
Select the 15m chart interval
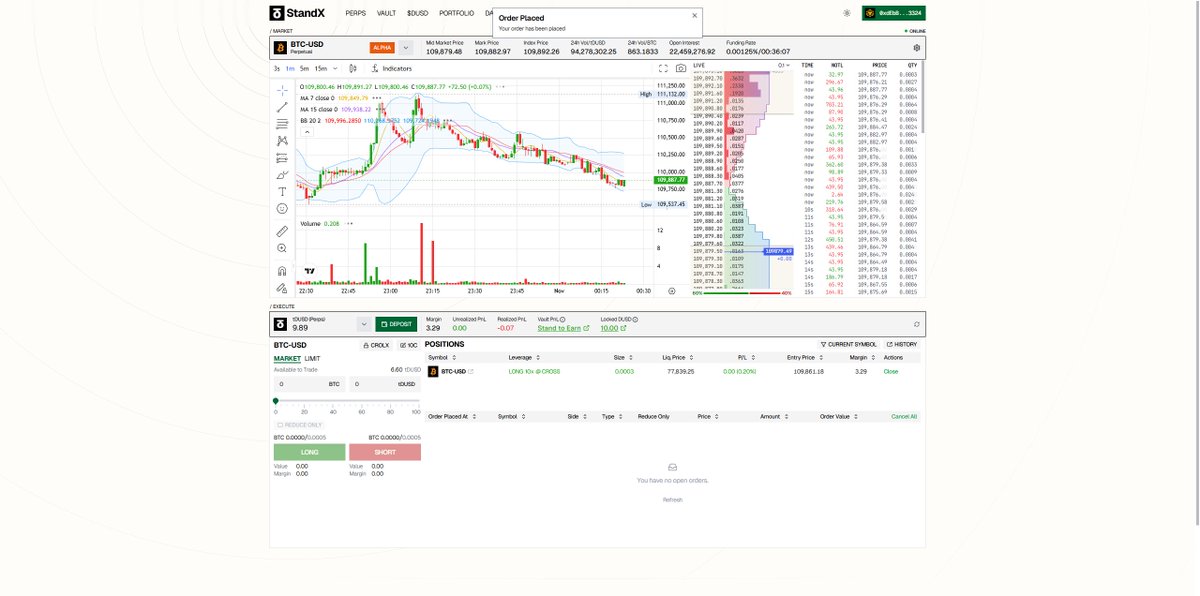click(320, 69)
